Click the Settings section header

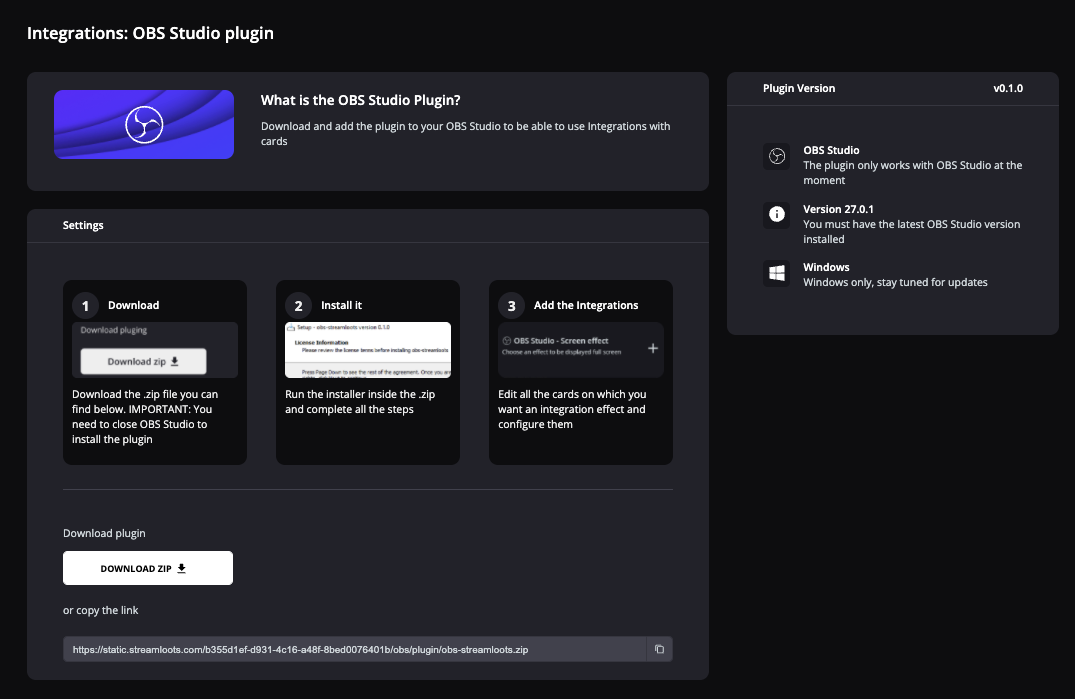[83, 225]
